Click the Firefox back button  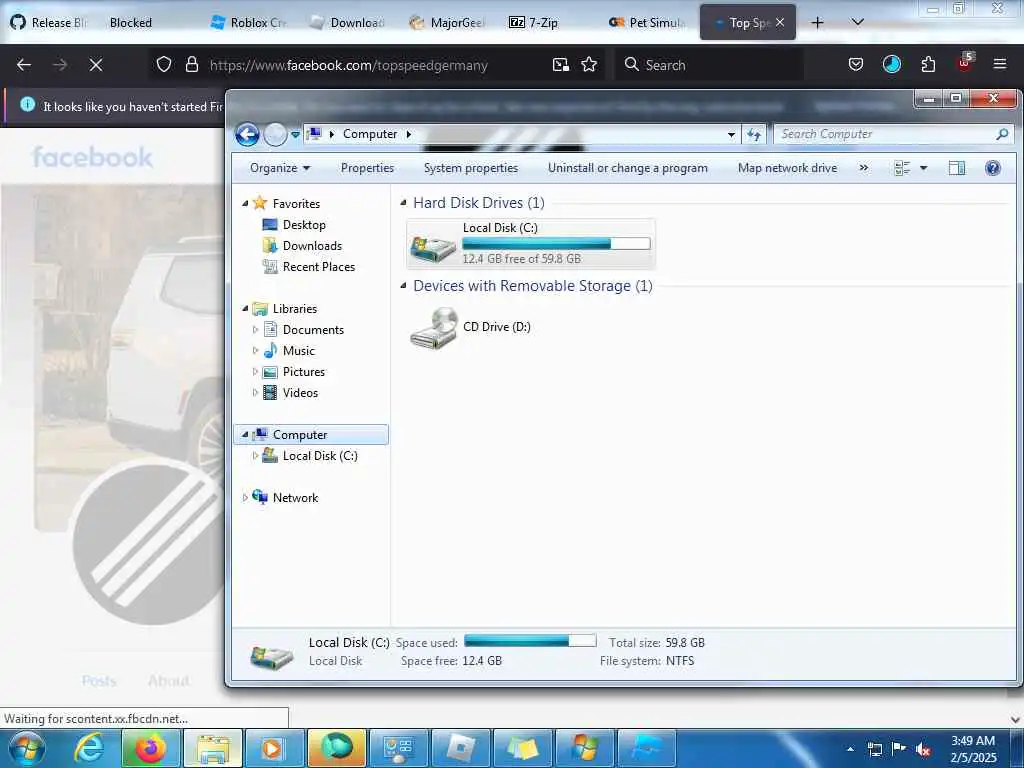[x=24, y=65]
